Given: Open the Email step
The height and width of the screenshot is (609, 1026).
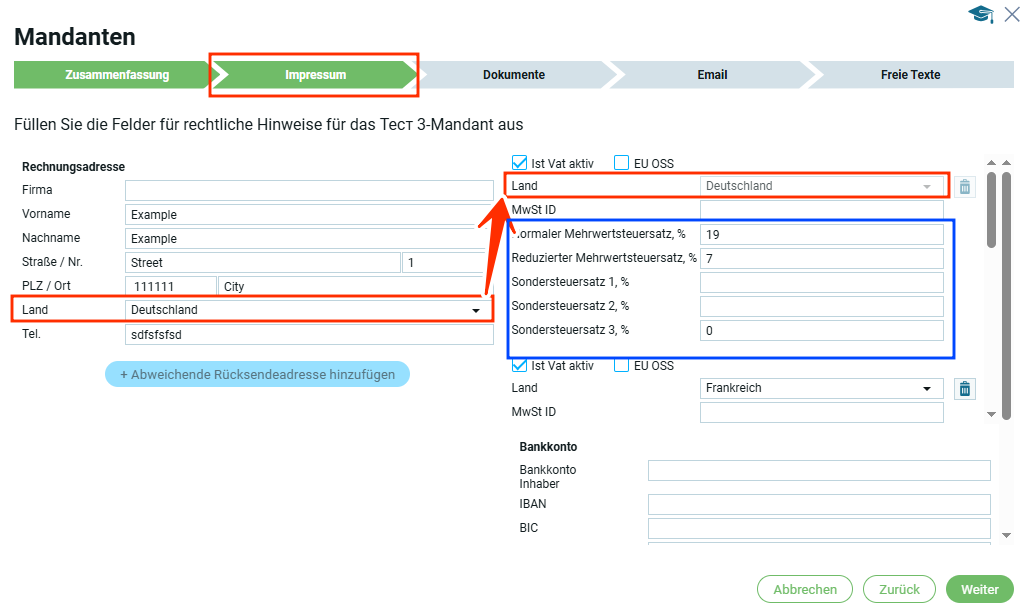Looking at the screenshot, I should 712,75.
